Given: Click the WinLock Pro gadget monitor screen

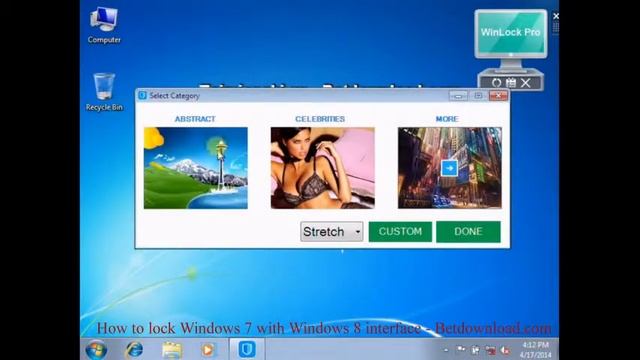Looking at the screenshot, I should click(511, 33).
